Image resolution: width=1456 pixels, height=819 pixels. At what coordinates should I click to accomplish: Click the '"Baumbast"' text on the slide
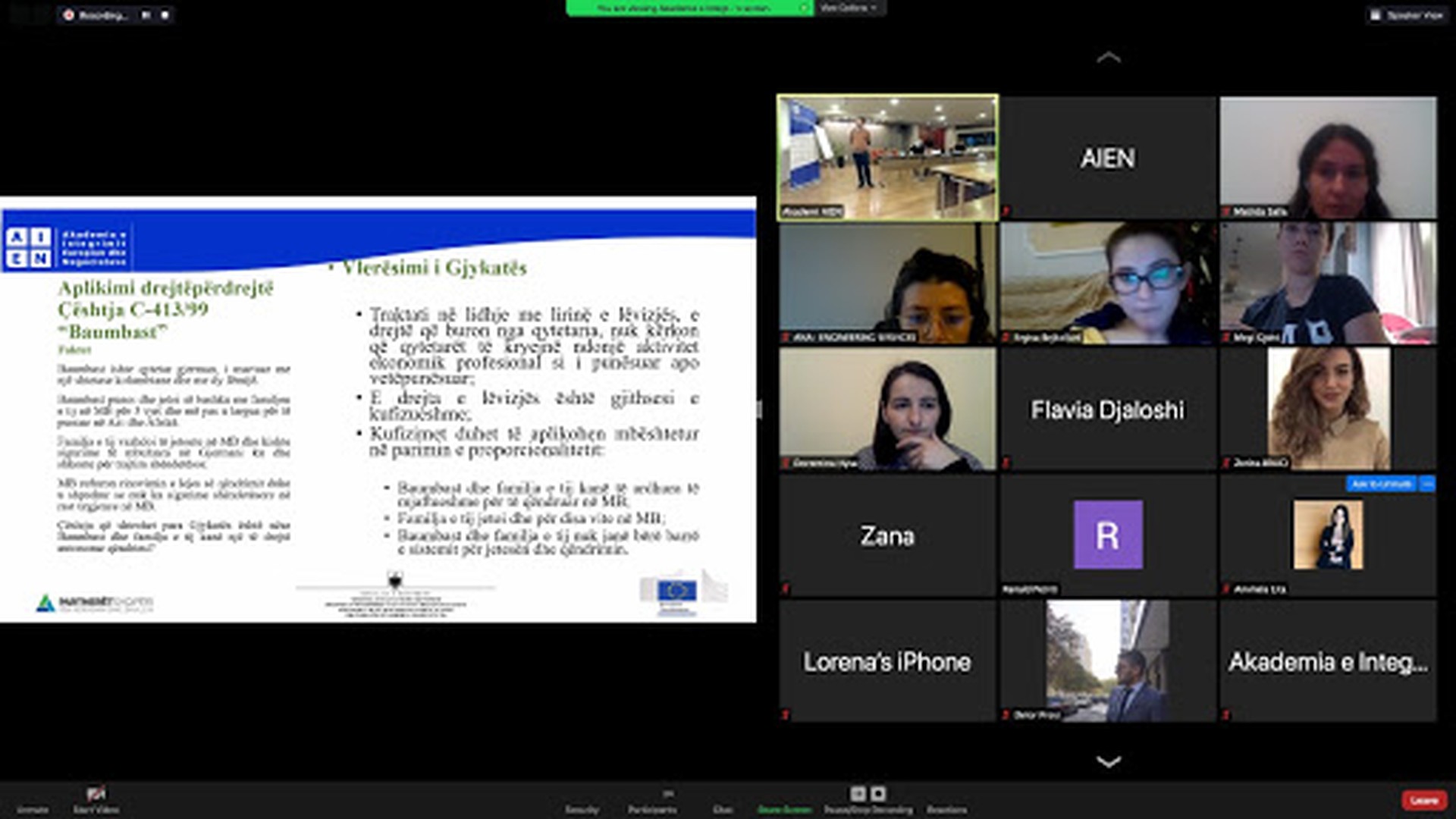coord(113,332)
